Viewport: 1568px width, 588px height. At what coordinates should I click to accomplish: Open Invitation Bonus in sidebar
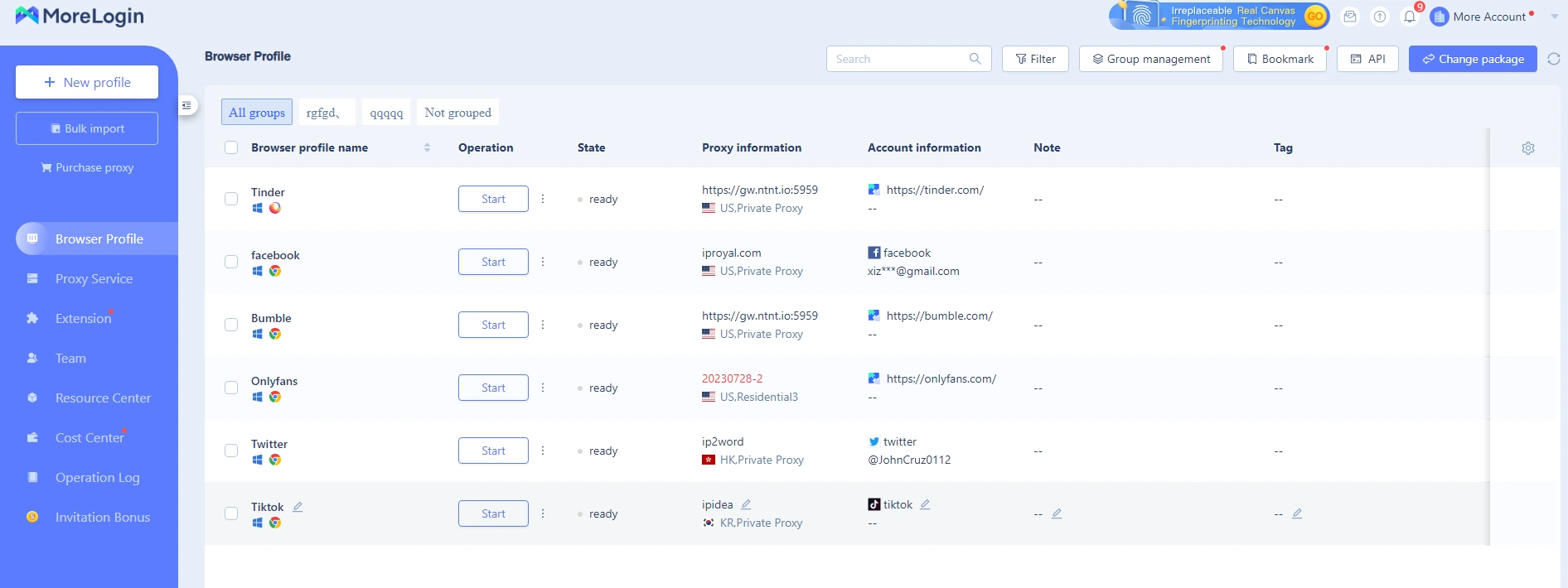[x=103, y=517]
